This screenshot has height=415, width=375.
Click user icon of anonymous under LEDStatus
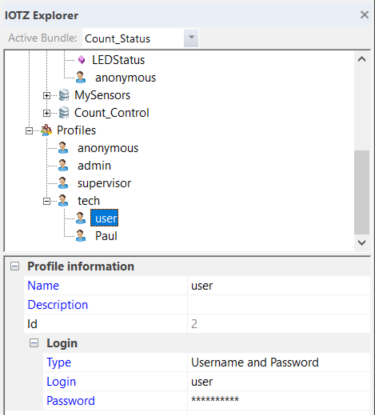click(81, 77)
